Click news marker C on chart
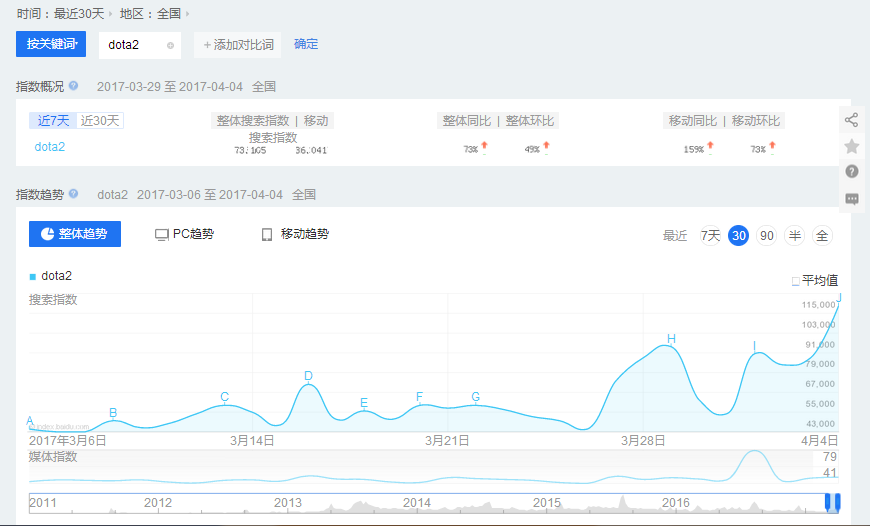Viewport: 870px width, 526px height. [225, 397]
